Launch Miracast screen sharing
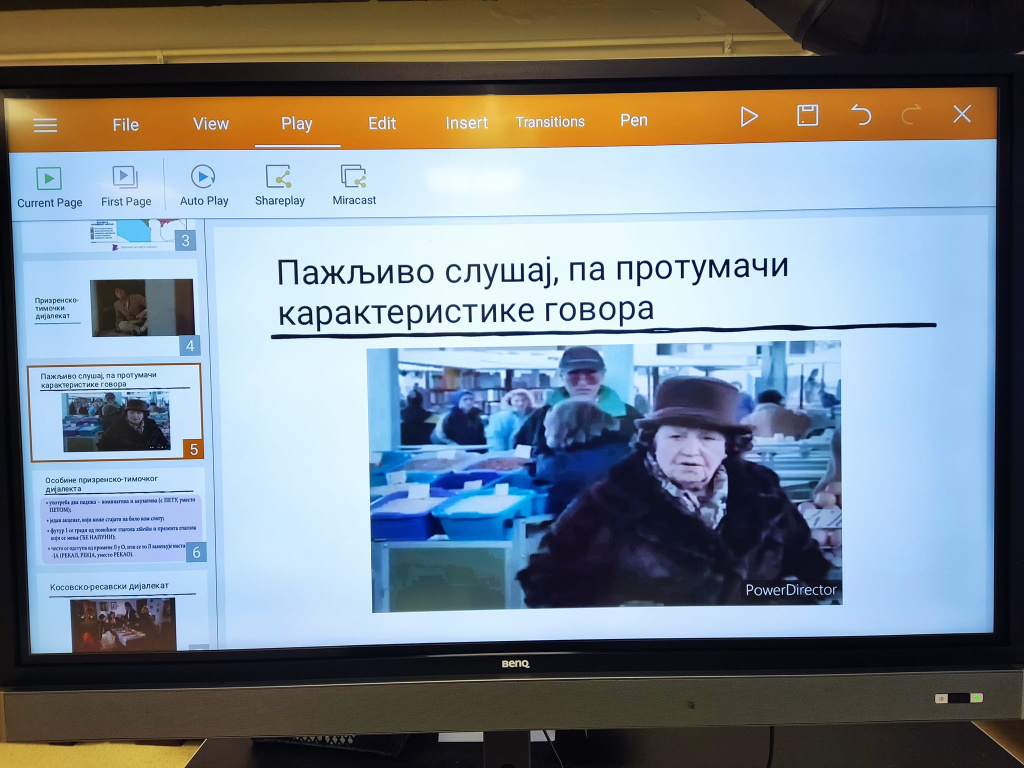This screenshot has width=1024, height=768. click(354, 185)
